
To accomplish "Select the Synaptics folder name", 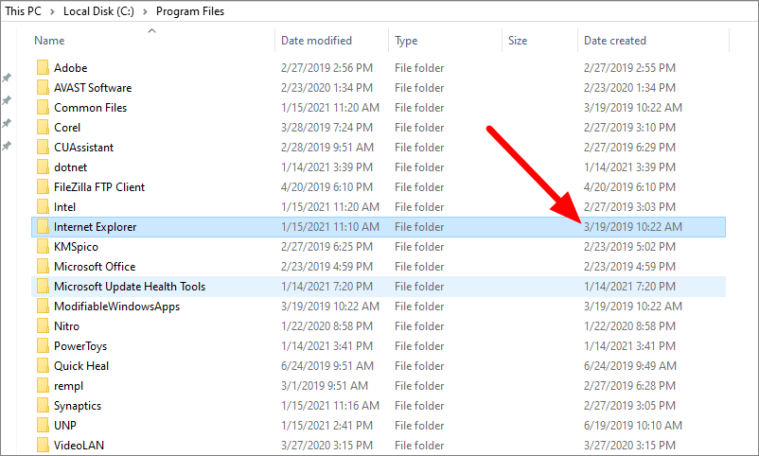I will coord(77,405).
